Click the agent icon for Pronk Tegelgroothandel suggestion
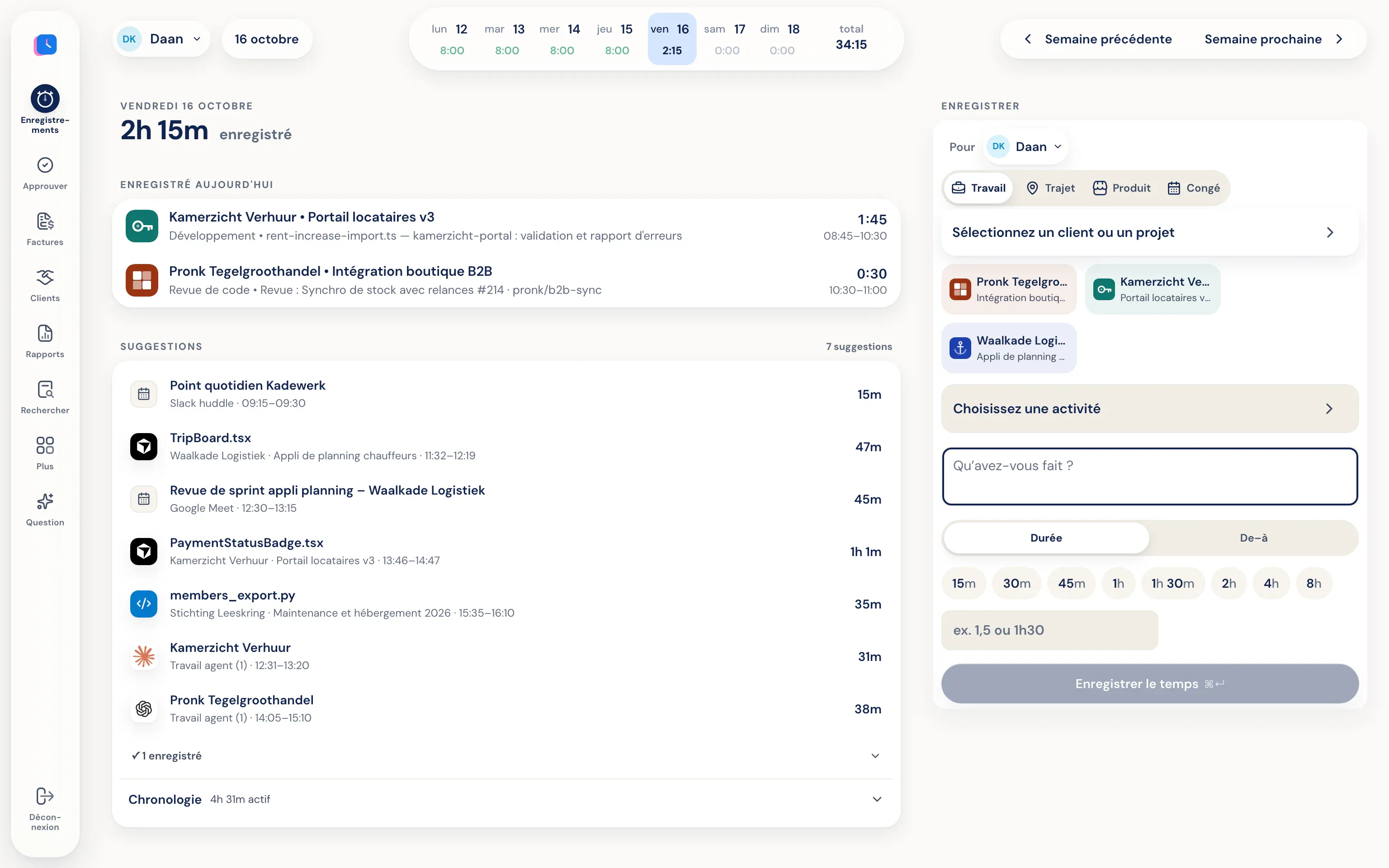The height and width of the screenshot is (868, 1389). 143,709
